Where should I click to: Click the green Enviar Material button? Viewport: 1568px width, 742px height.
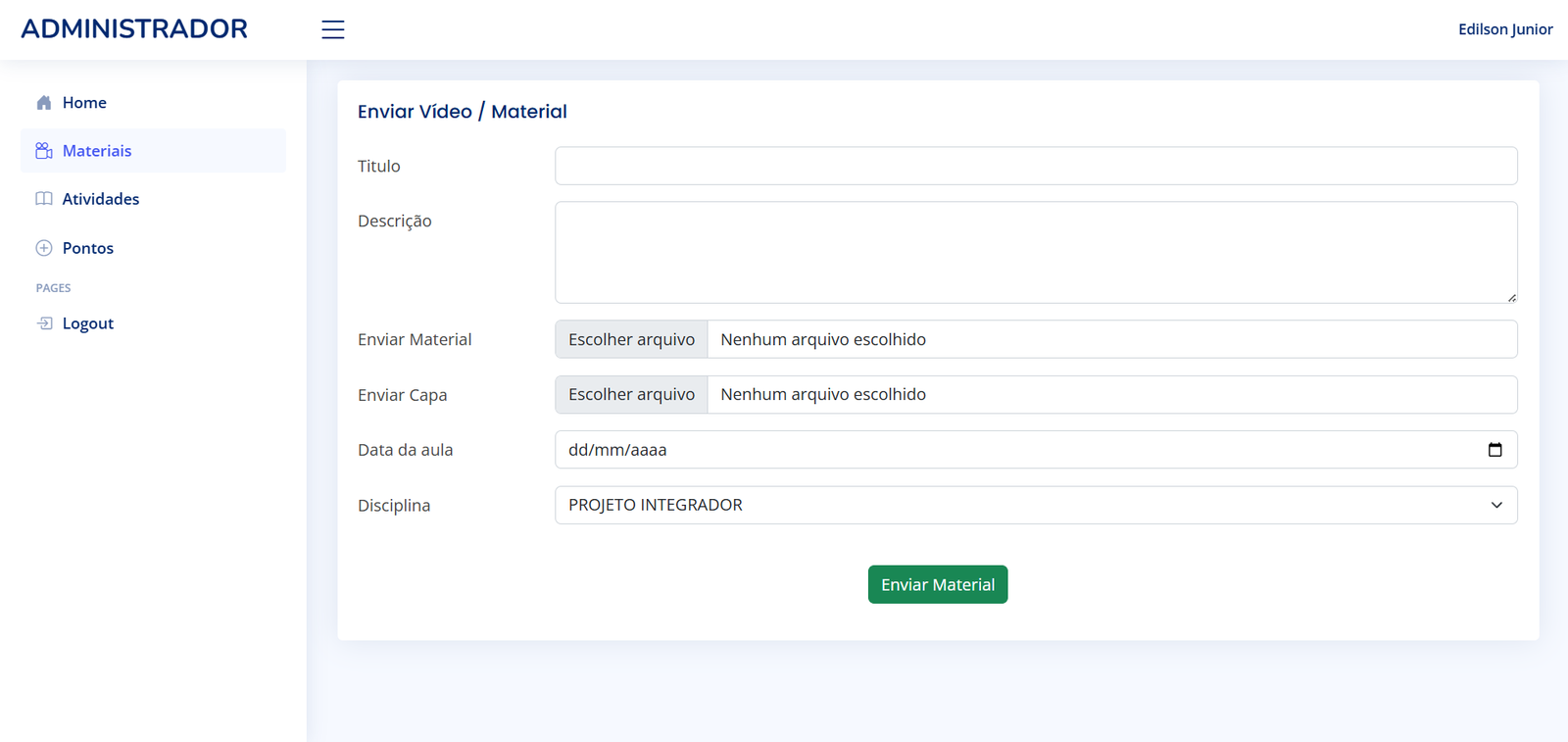tap(938, 584)
